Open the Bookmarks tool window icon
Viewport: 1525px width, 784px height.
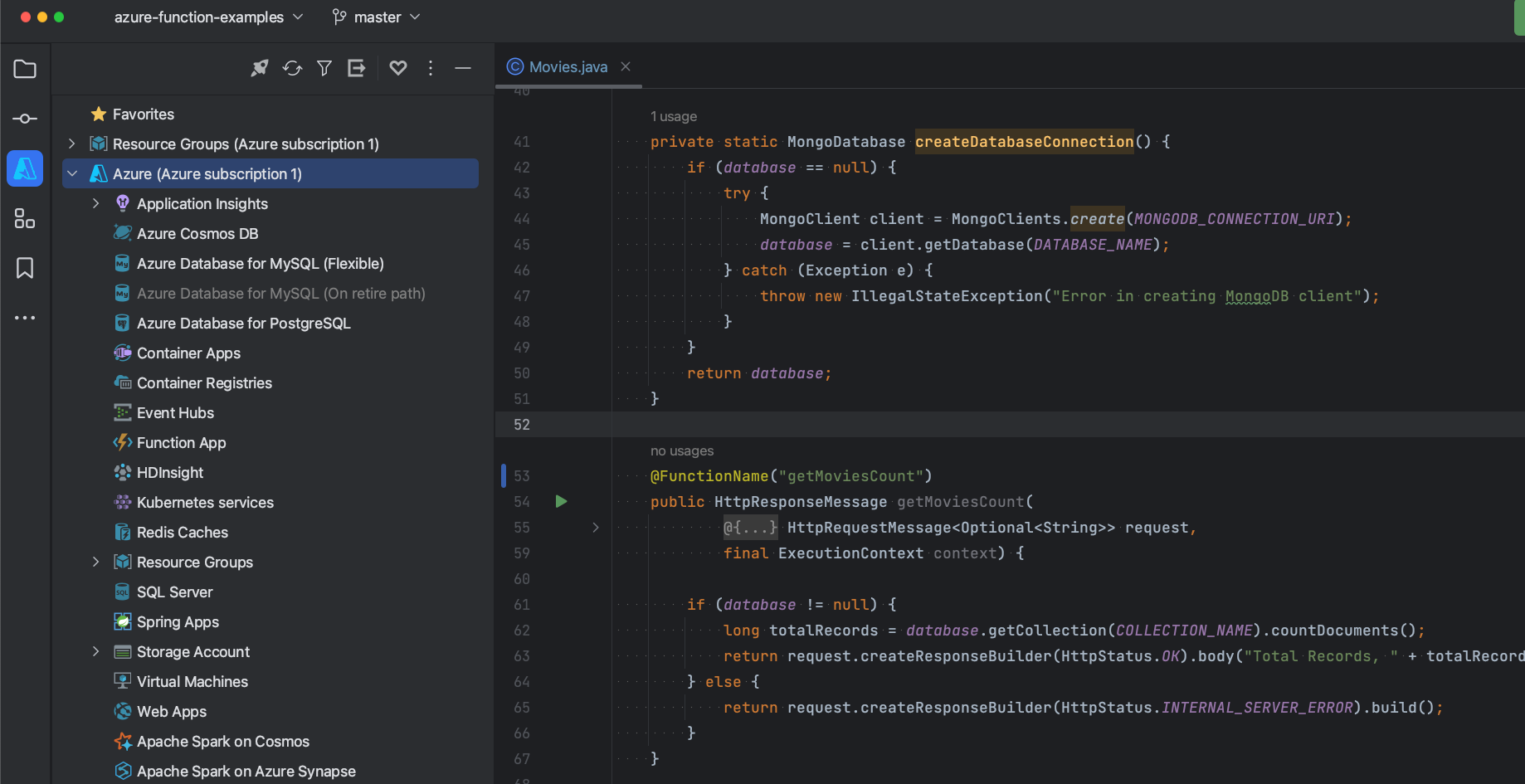[25, 268]
